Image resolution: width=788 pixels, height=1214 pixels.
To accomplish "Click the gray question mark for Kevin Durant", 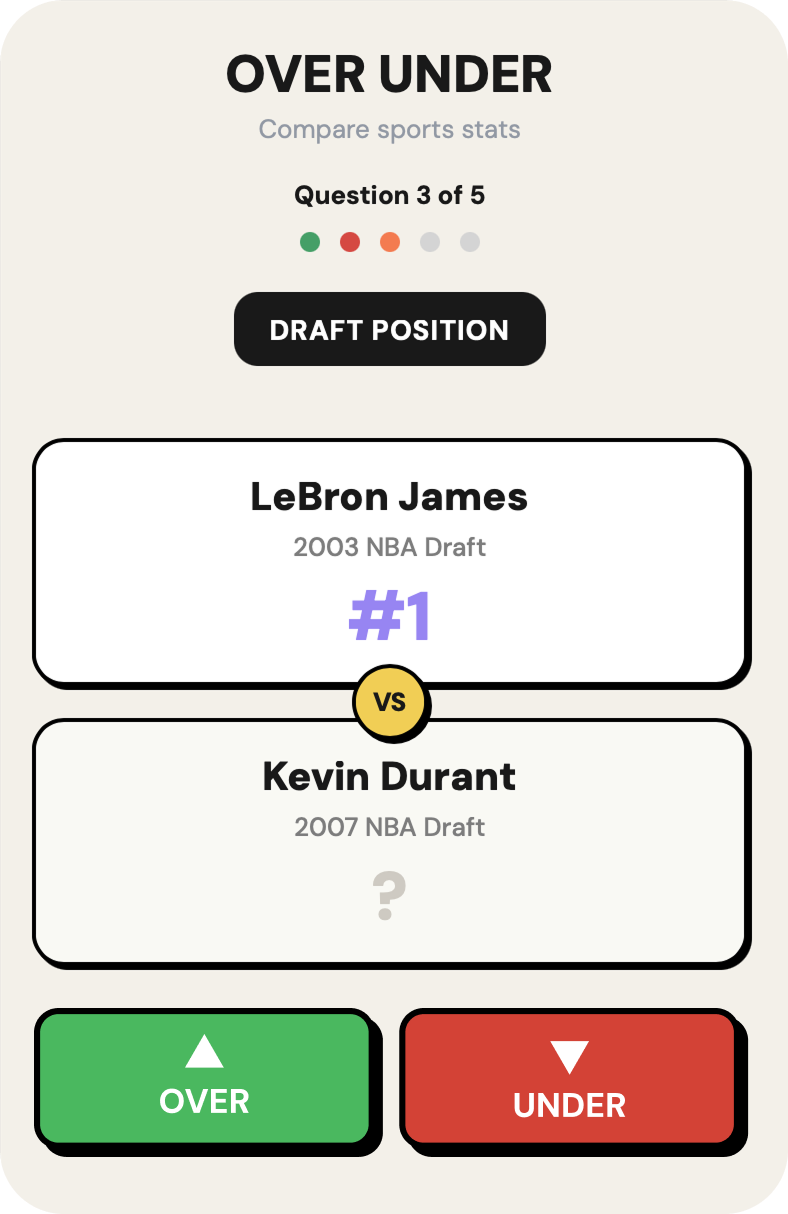I will tap(389, 896).
